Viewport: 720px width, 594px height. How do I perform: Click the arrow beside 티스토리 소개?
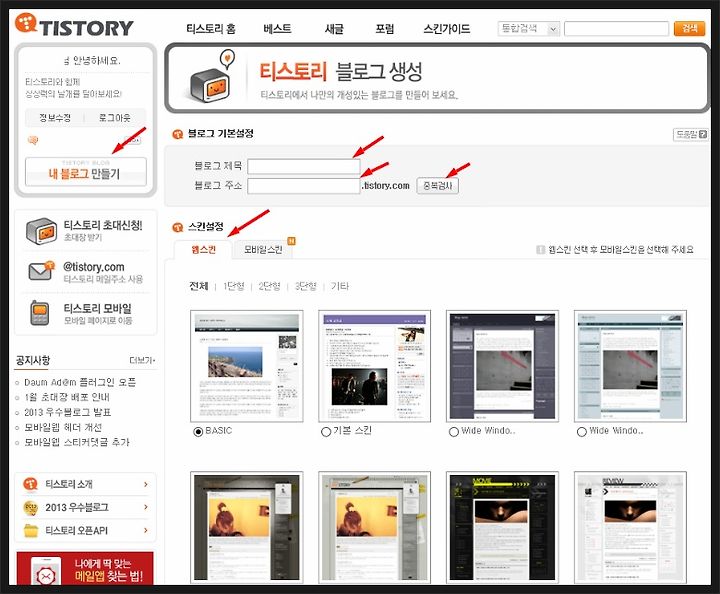click(146, 484)
